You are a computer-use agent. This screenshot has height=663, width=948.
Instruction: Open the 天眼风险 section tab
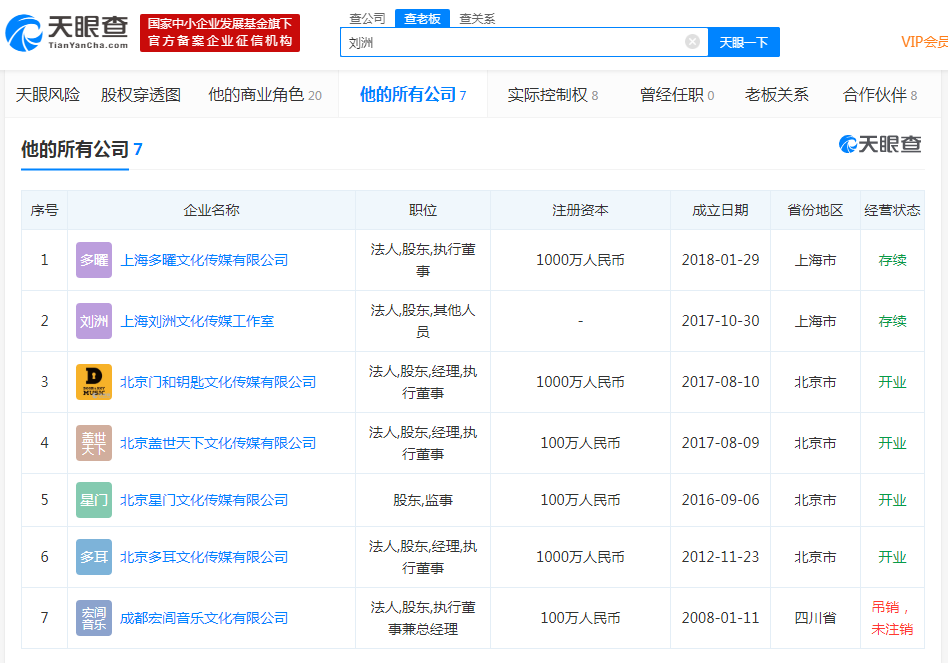point(48,95)
